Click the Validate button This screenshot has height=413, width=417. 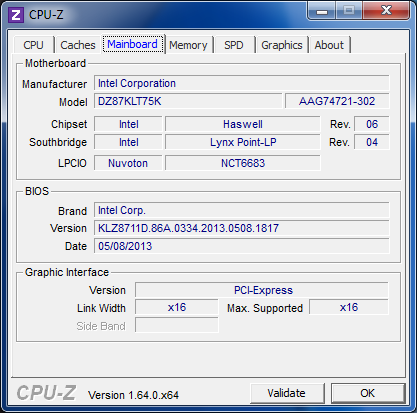[287, 393]
